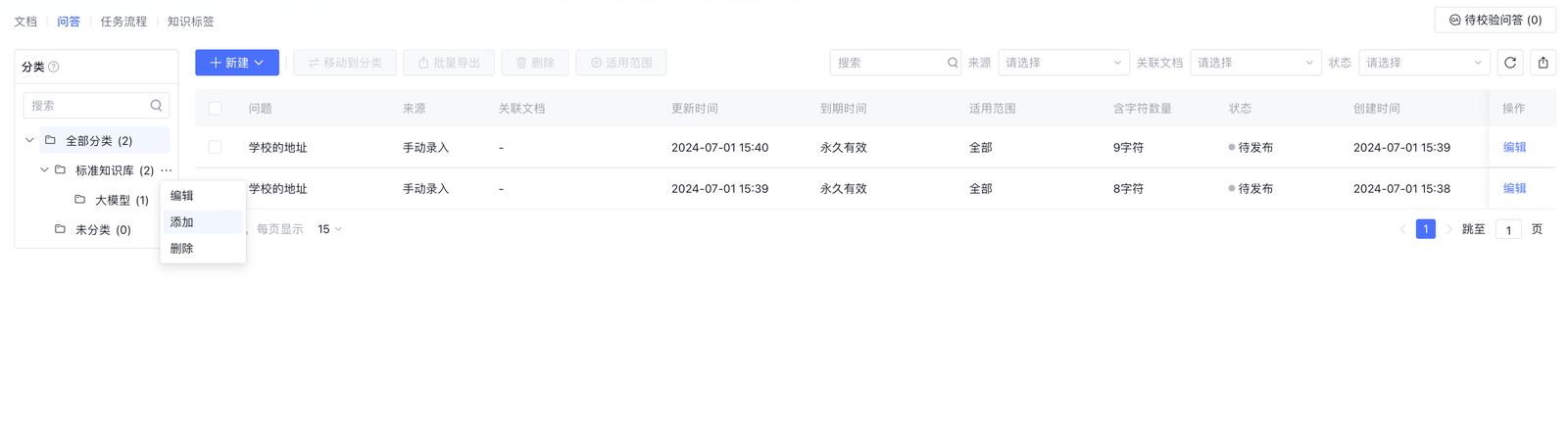Click 编辑 link in the first table row
The image size is (1568, 429).
point(1514,147)
